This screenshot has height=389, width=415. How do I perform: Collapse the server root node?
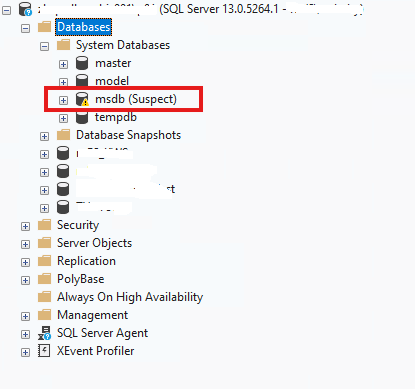[6, 10]
